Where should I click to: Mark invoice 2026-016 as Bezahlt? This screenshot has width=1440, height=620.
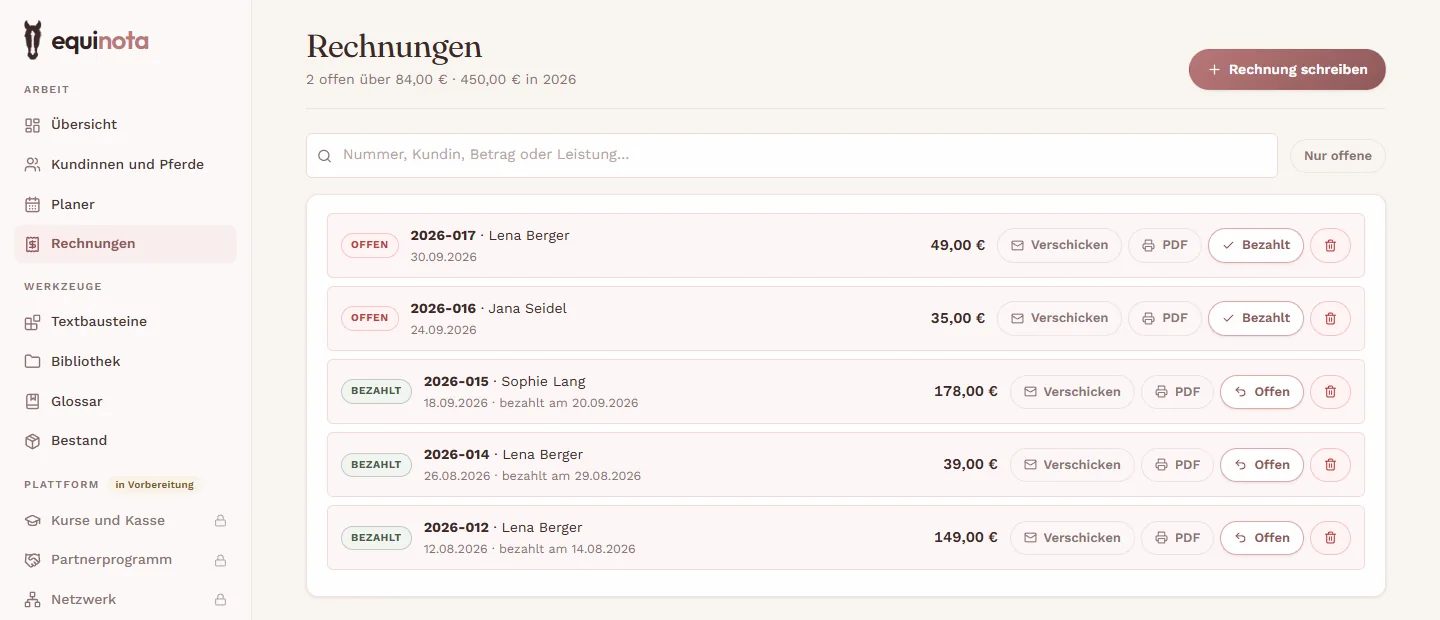coord(1255,318)
